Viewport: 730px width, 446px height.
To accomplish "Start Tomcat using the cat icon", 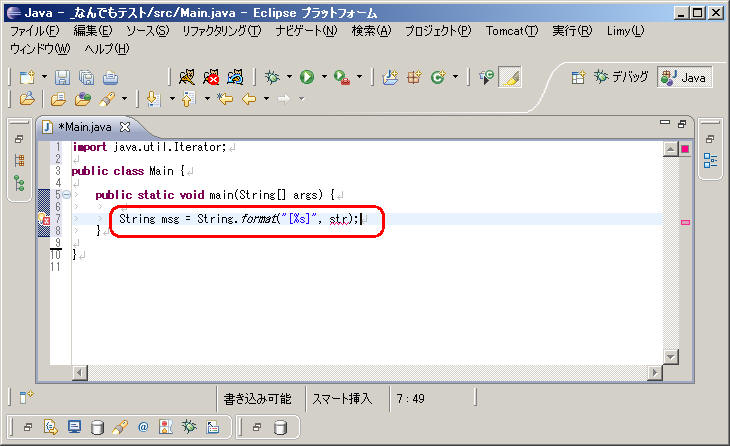I will (186, 77).
